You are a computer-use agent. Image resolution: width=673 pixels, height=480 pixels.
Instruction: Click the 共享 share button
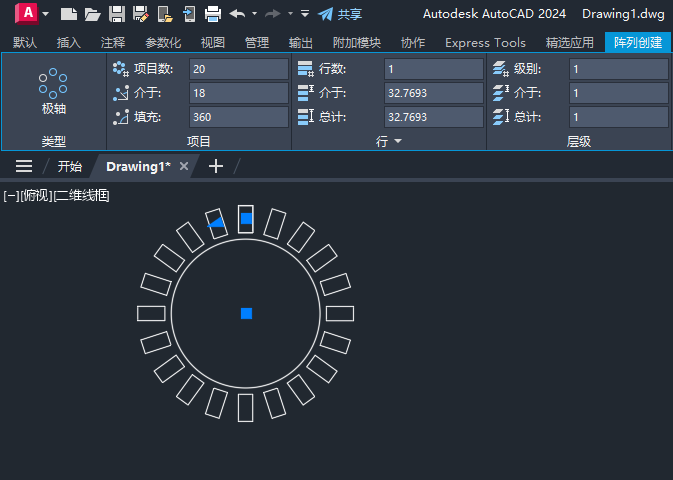[340, 14]
